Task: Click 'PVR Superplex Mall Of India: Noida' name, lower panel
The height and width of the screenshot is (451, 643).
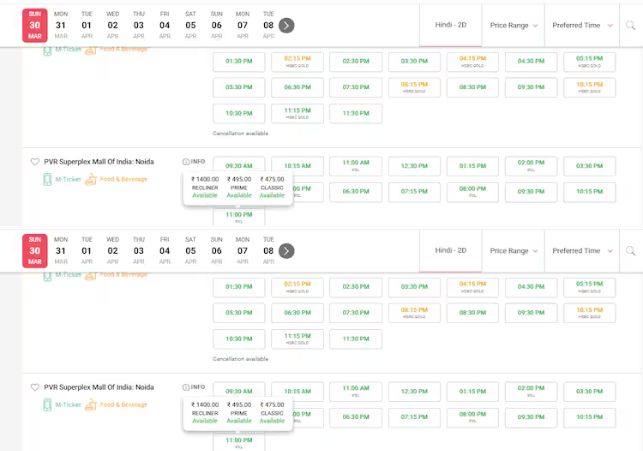Action: point(99,387)
